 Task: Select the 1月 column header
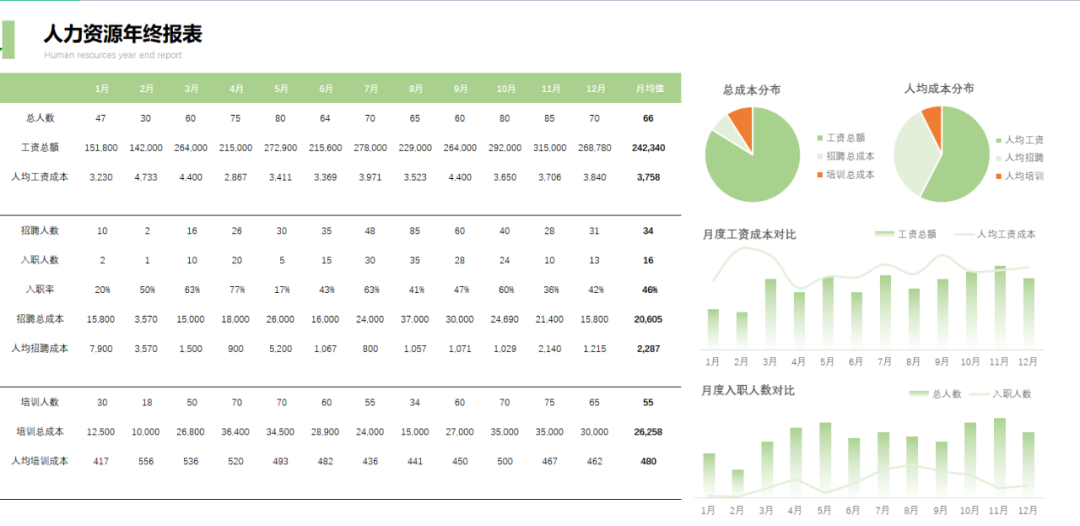(101, 89)
